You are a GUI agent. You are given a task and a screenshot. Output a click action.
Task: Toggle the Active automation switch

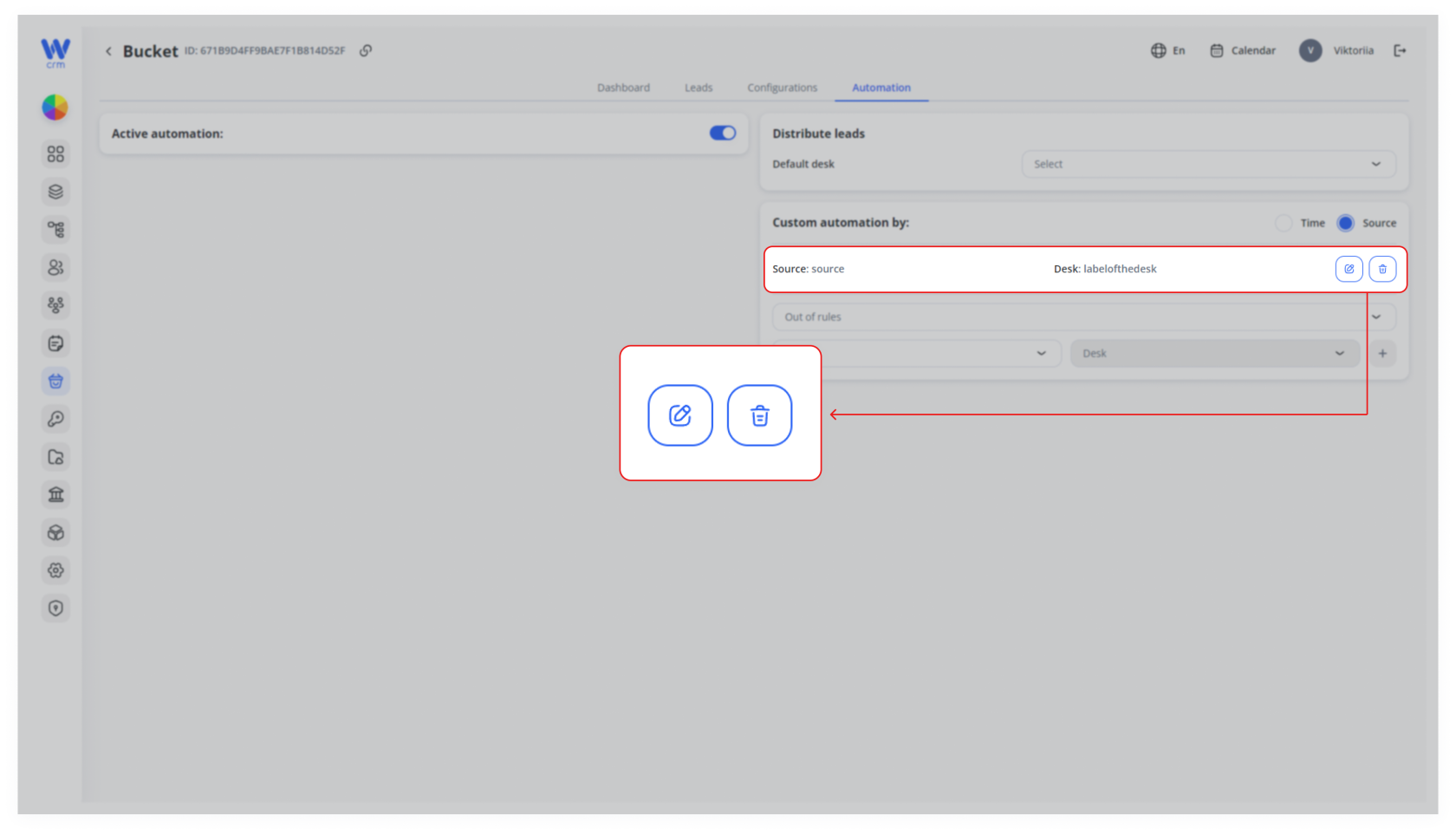tap(723, 133)
